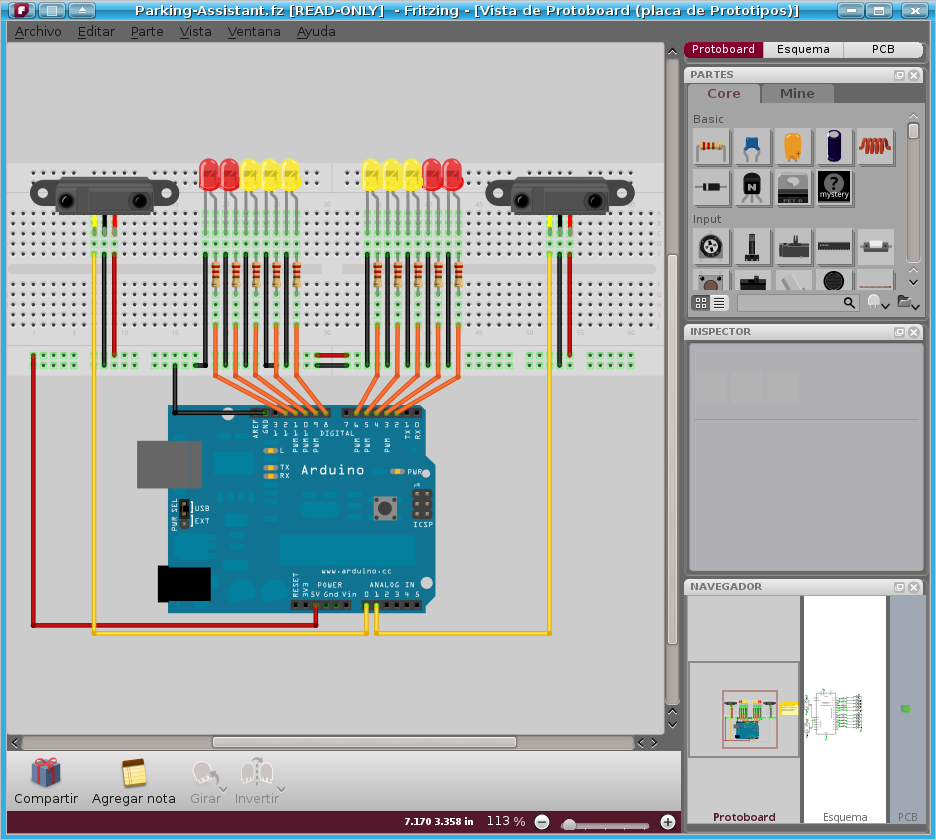Click the parts search field
The width and height of the screenshot is (936, 840).
pyautogui.click(x=790, y=302)
